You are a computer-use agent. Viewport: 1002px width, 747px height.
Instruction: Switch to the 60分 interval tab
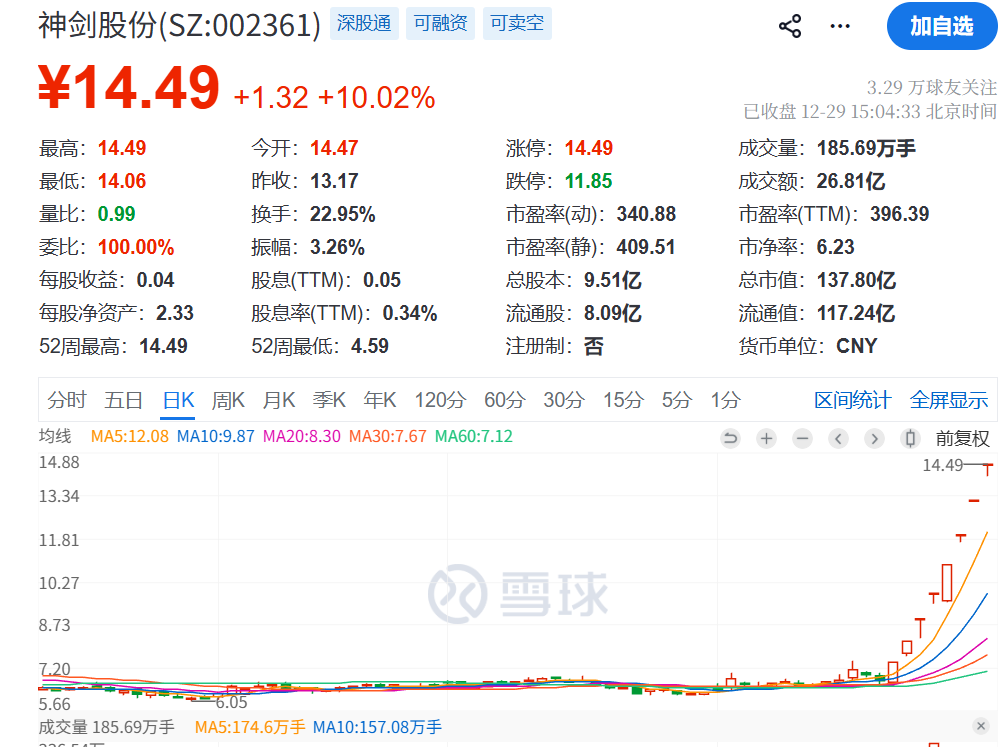504,400
